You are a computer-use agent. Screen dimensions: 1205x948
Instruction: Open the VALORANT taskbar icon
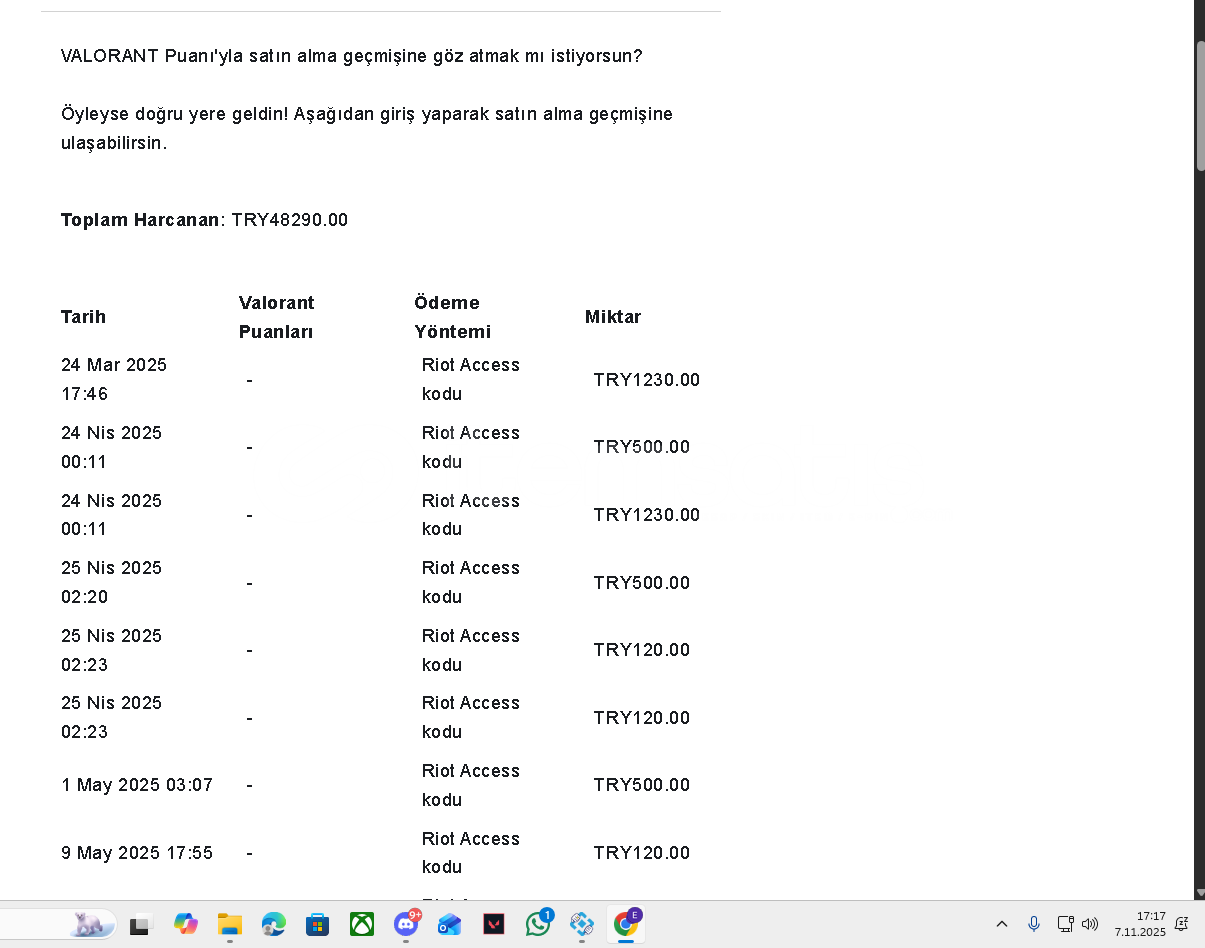point(494,924)
